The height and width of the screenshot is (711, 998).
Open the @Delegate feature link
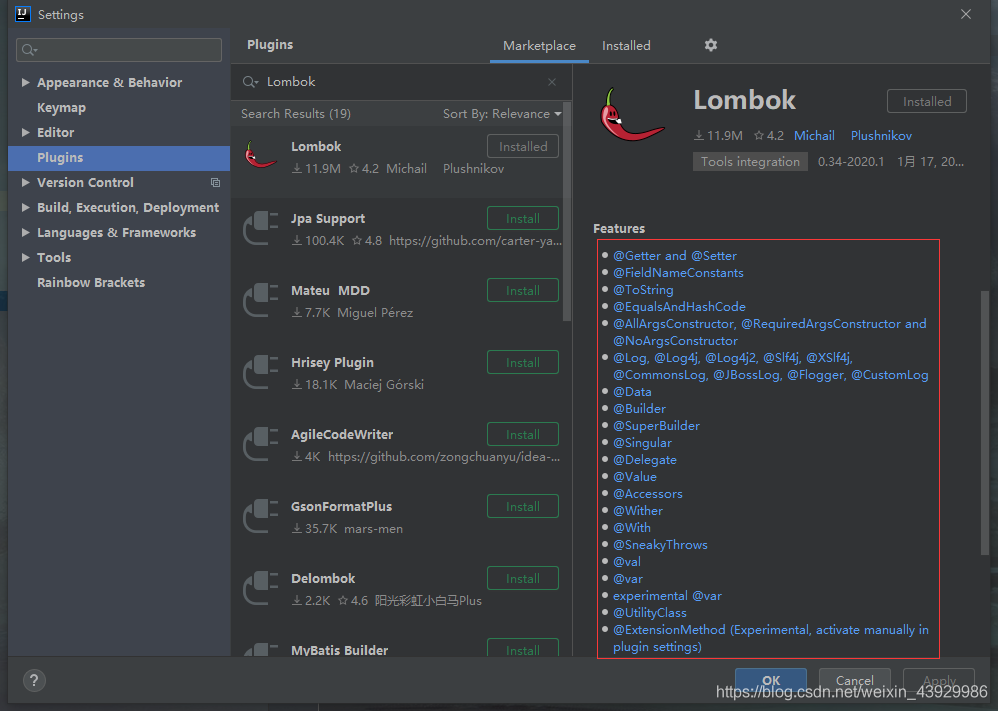click(645, 460)
